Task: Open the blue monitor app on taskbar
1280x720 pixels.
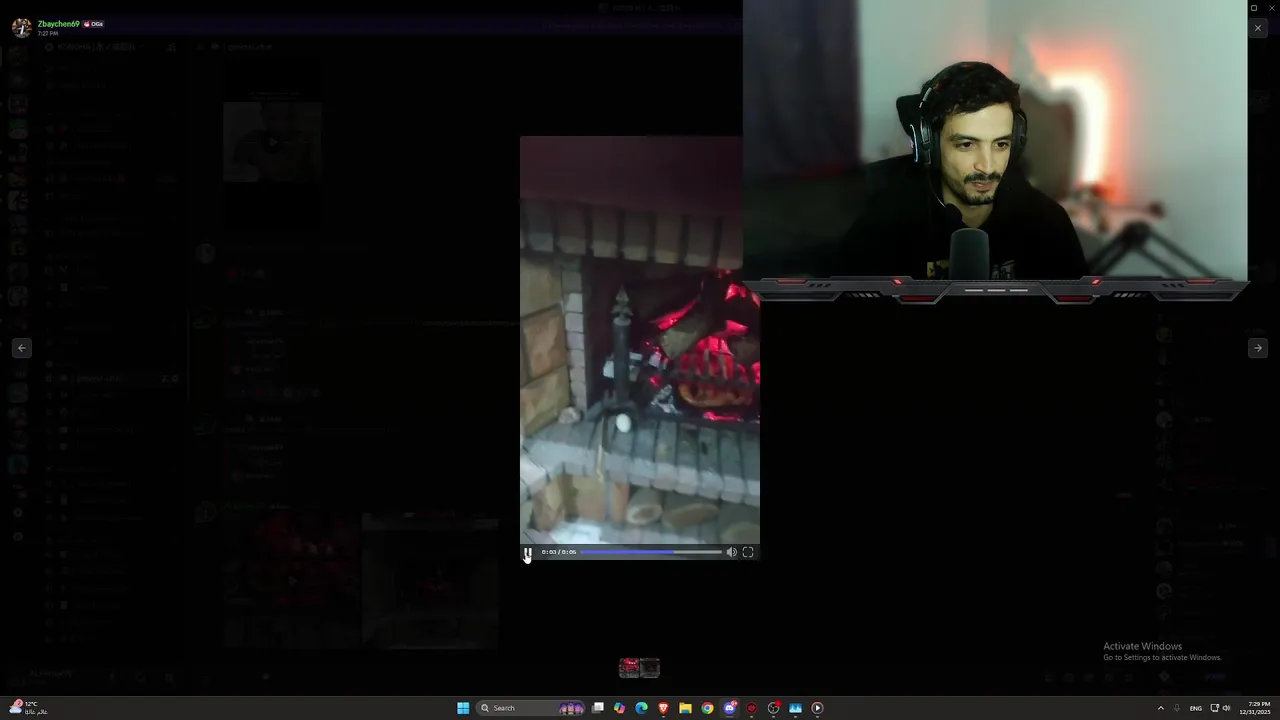Action: tap(796, 708)
